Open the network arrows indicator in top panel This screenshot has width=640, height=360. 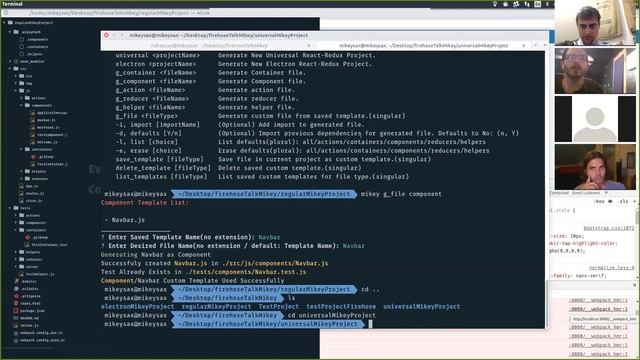point(527,4)
